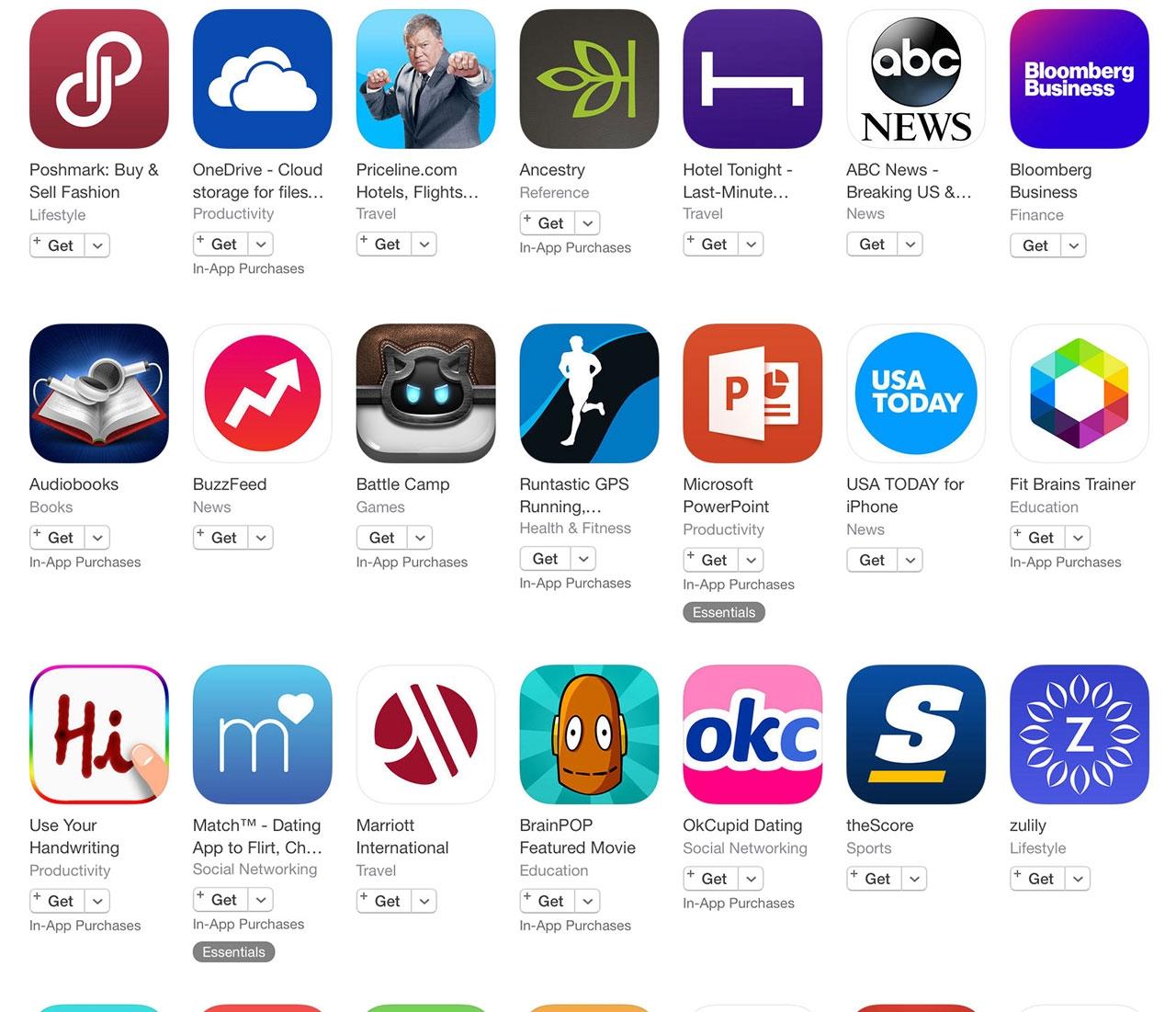1176x1012 pixels.
Task: Get the Audiobooks app
Action: (x=58, y=538)
